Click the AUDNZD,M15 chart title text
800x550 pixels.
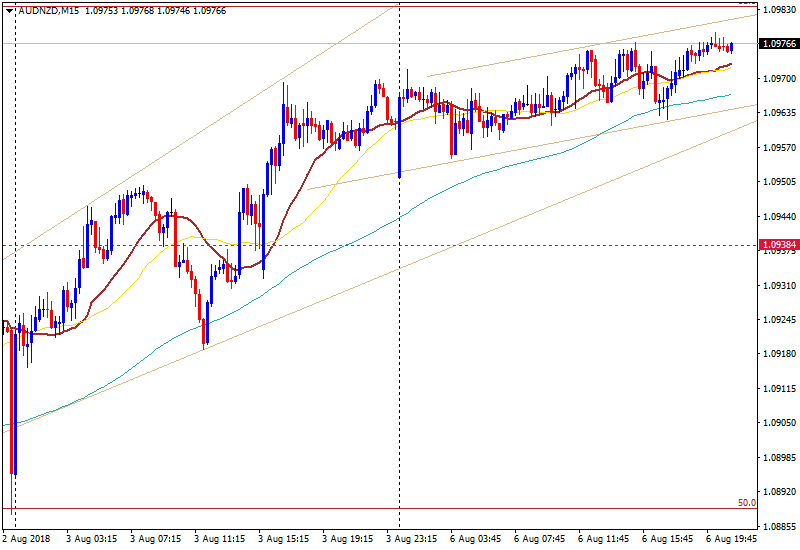50,11
